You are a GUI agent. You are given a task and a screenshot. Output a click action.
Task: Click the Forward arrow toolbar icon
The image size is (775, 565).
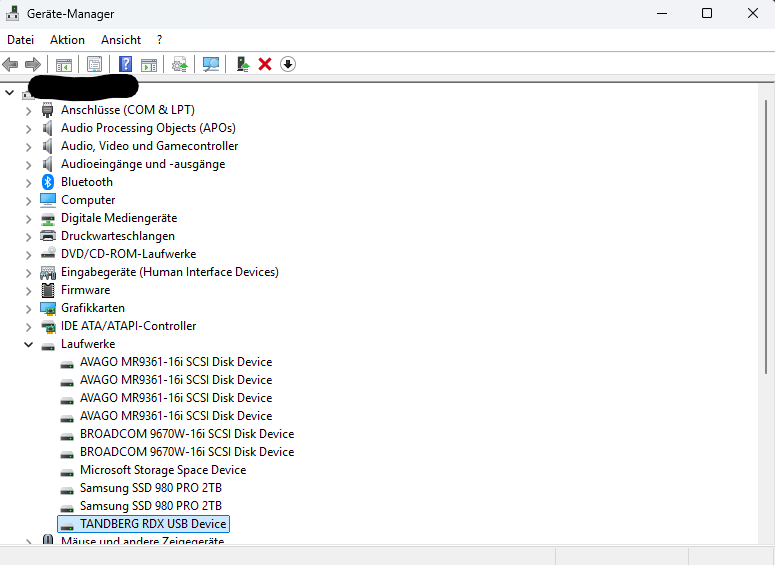pyautogui.click(x=33, y=64)
